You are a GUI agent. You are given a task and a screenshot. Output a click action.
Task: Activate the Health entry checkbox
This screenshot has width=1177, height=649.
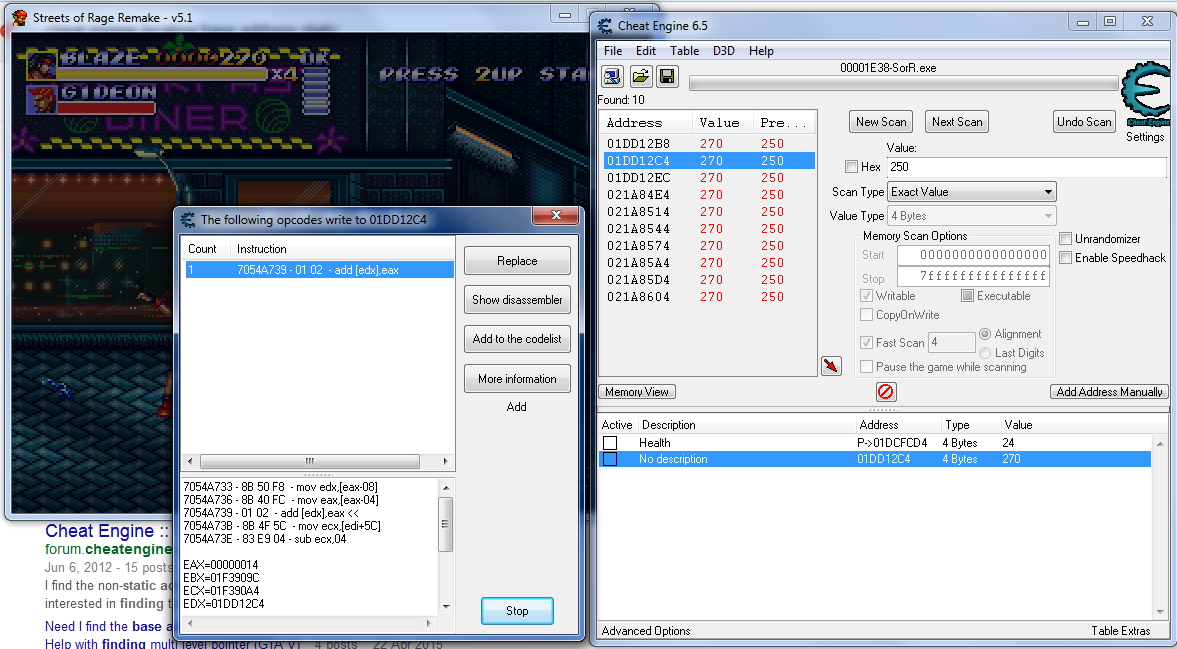pos(610,443)
